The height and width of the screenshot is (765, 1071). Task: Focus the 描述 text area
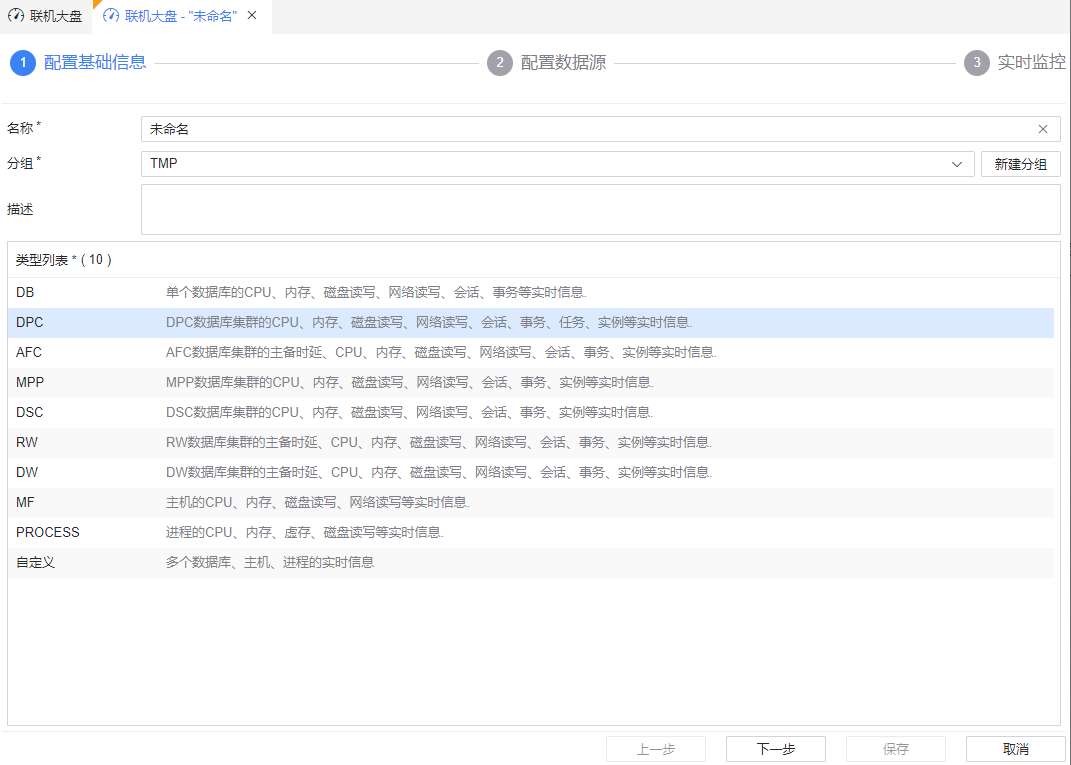(x=600, y=210)
